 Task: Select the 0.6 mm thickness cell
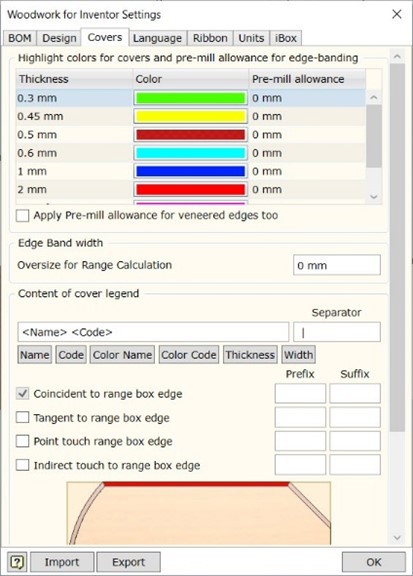[74, 153]
